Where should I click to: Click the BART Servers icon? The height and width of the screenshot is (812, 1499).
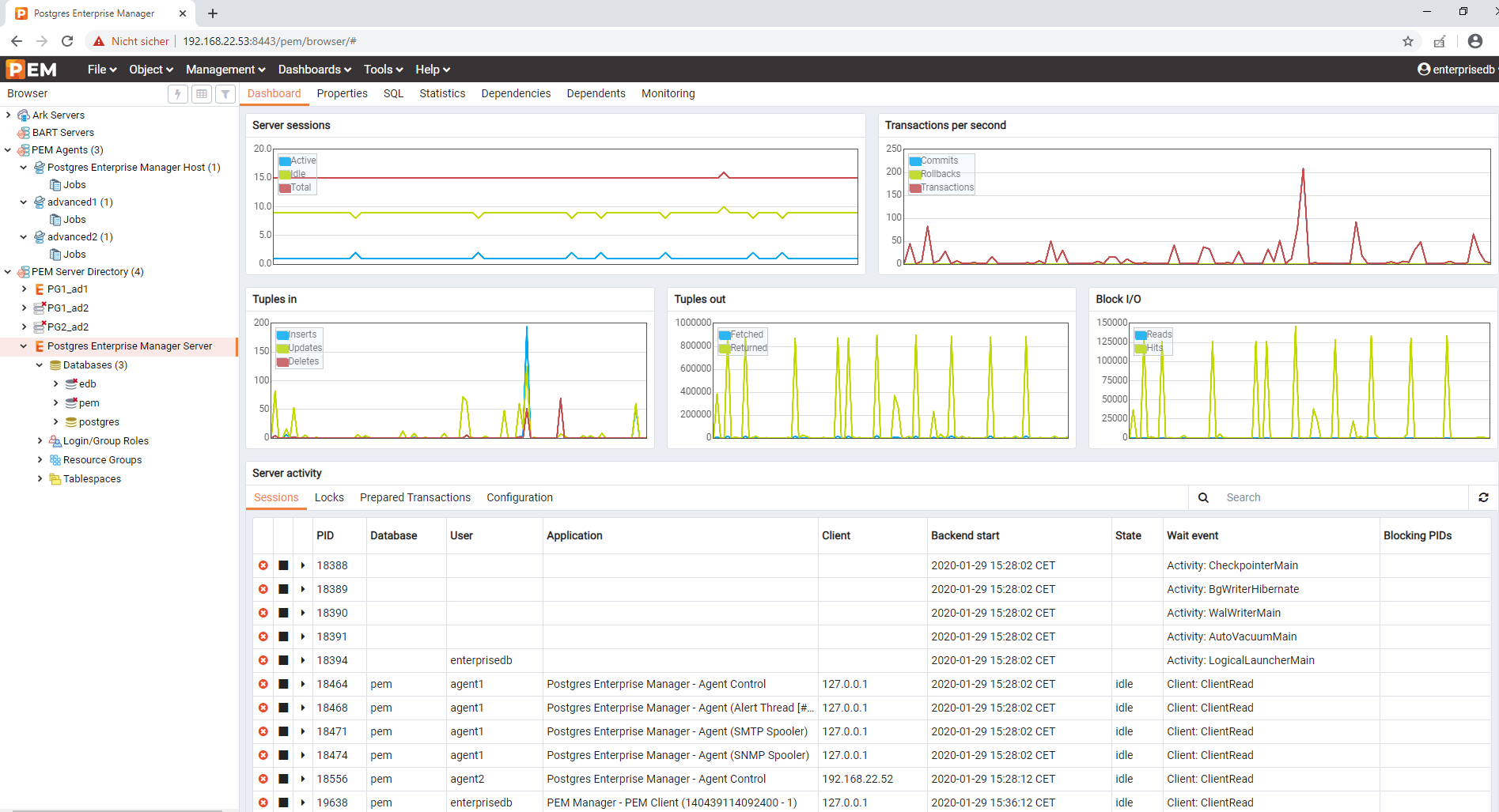[24, 133]
